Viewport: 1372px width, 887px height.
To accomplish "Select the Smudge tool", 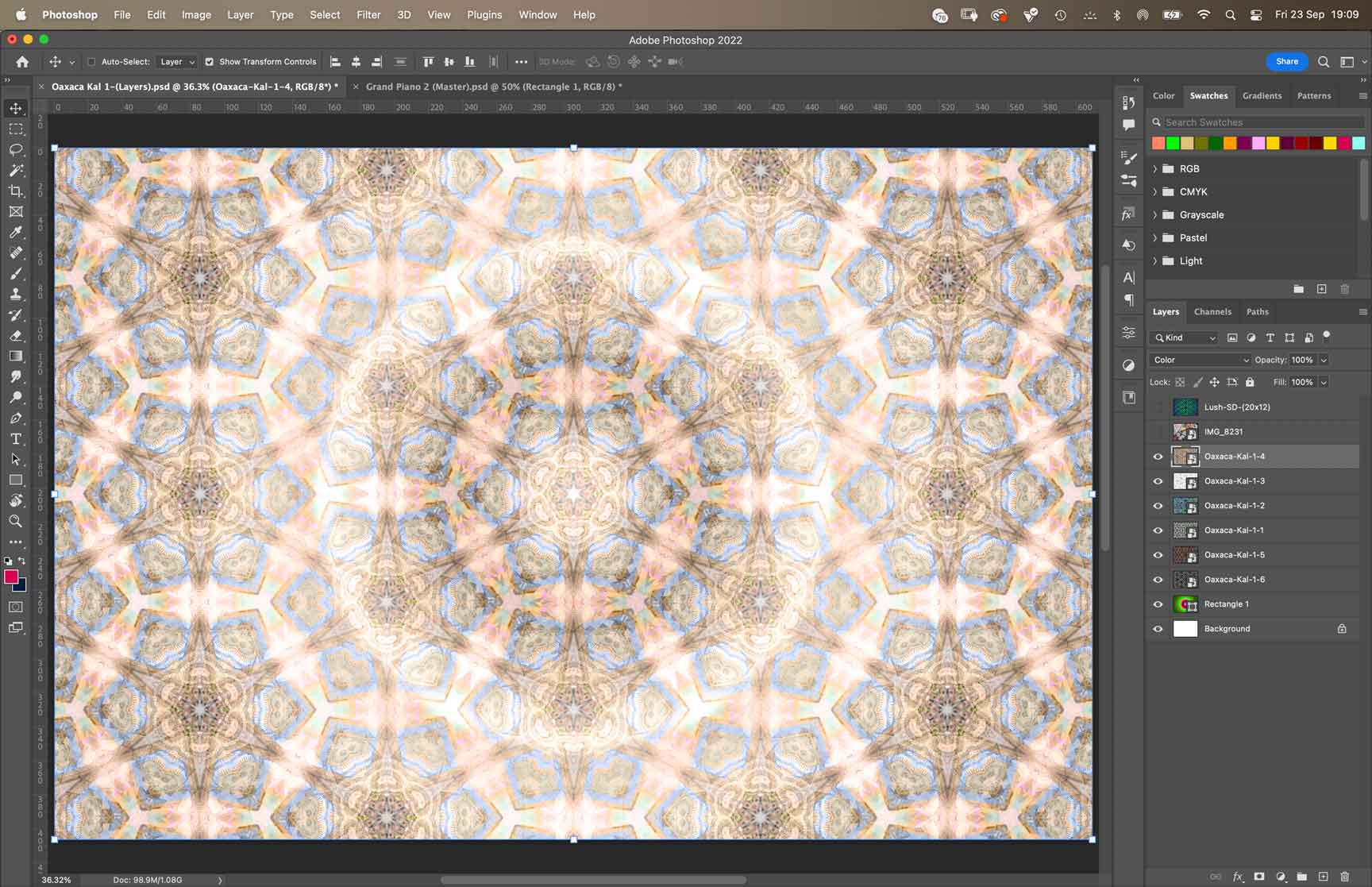I will (16, 376).
